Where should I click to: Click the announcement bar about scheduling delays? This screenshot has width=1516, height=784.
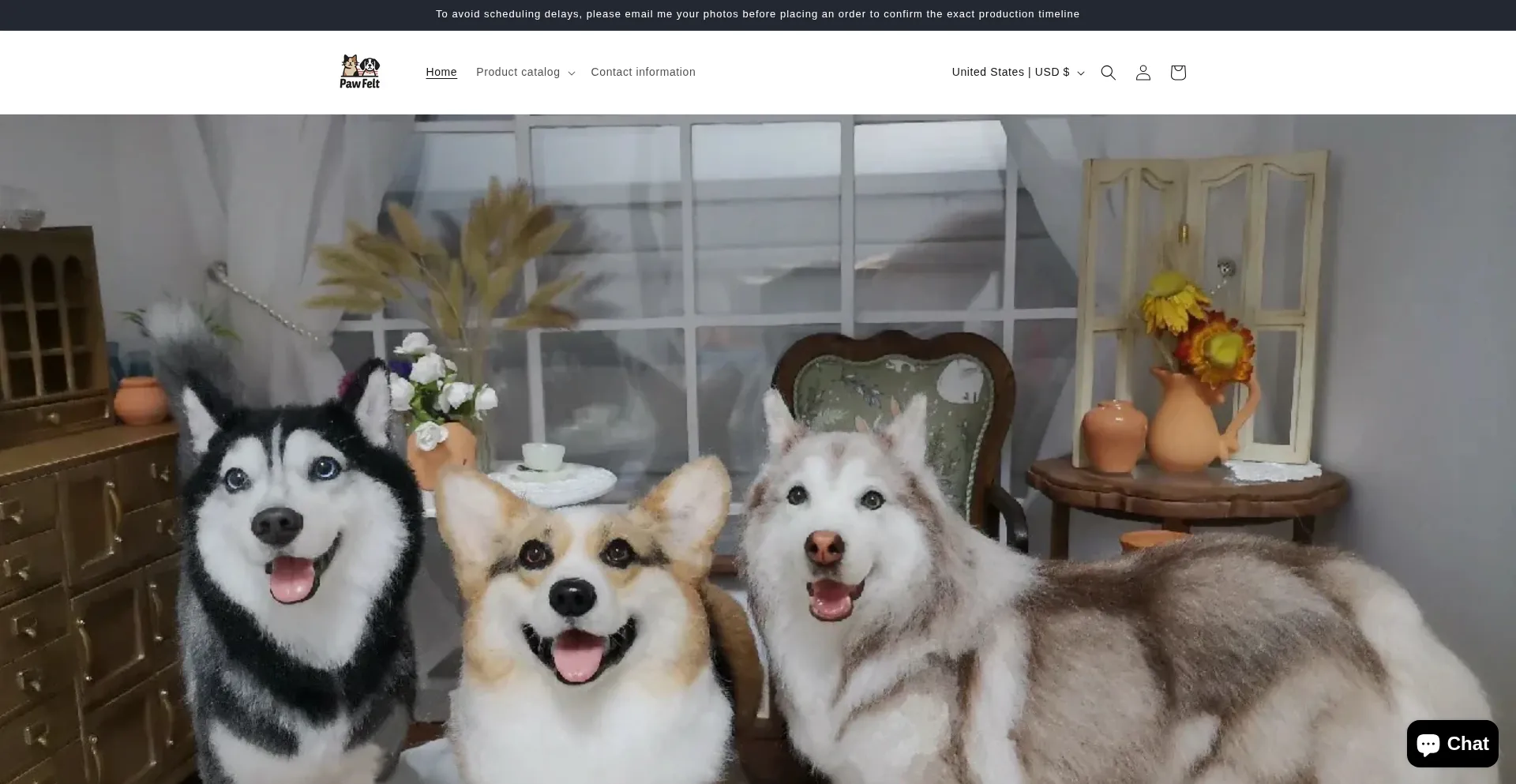point(757,14)
